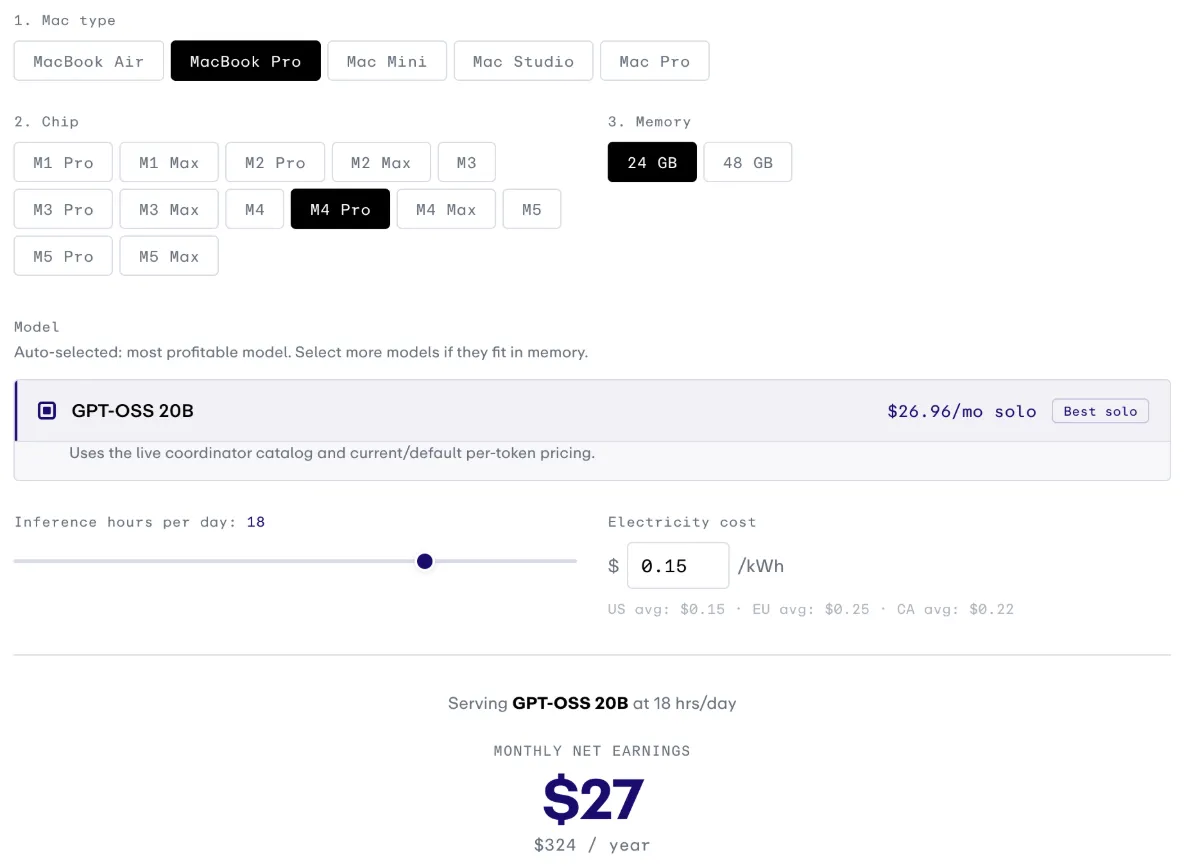Switch memory to 48 GB
This screenshot has height=866, width=1200.
click(748, 162)
